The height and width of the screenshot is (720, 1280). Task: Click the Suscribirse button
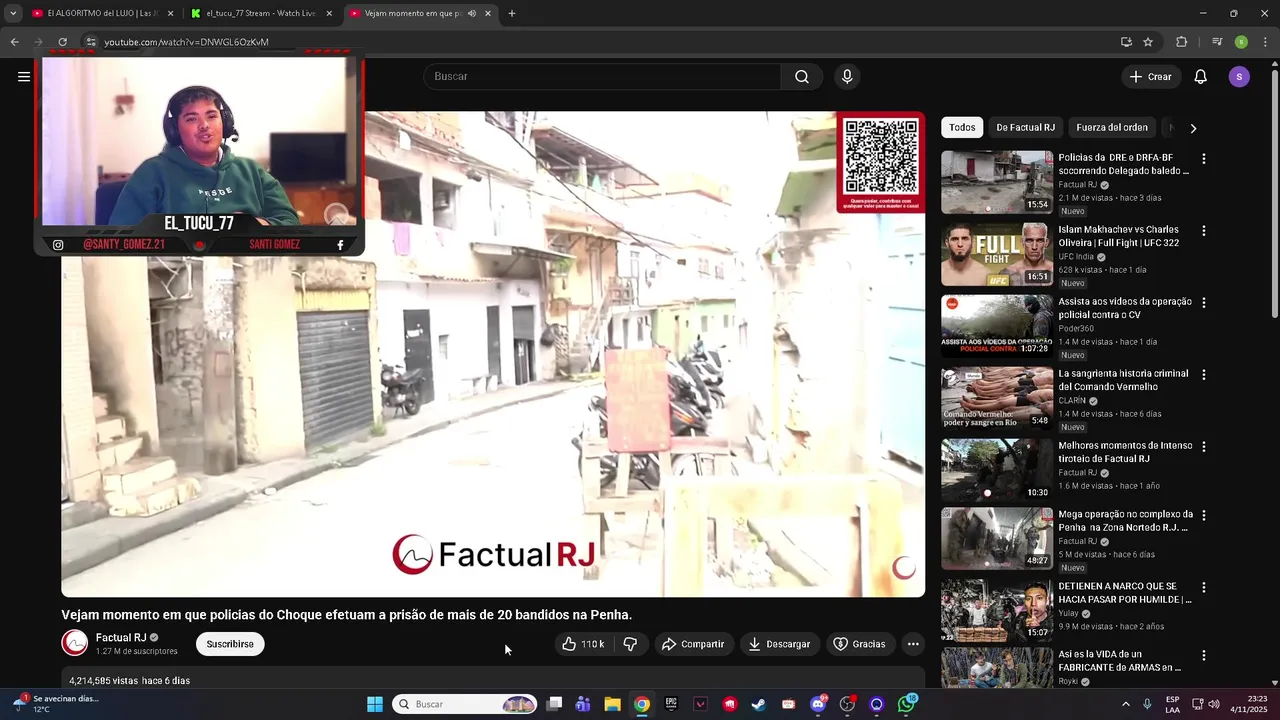[230, 644]
